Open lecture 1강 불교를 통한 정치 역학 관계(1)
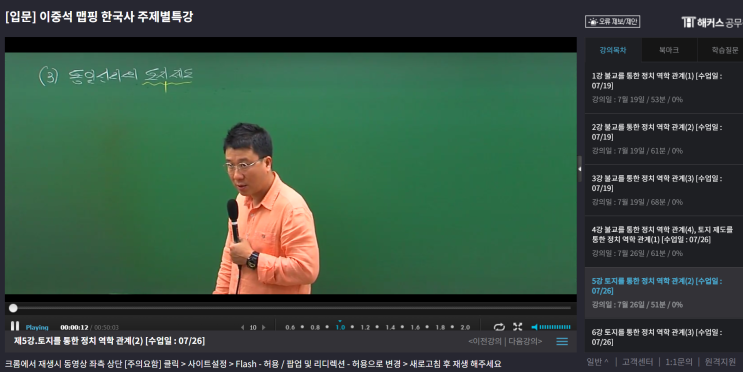Viewport: 743px width, 372px height. pos(664,88)
